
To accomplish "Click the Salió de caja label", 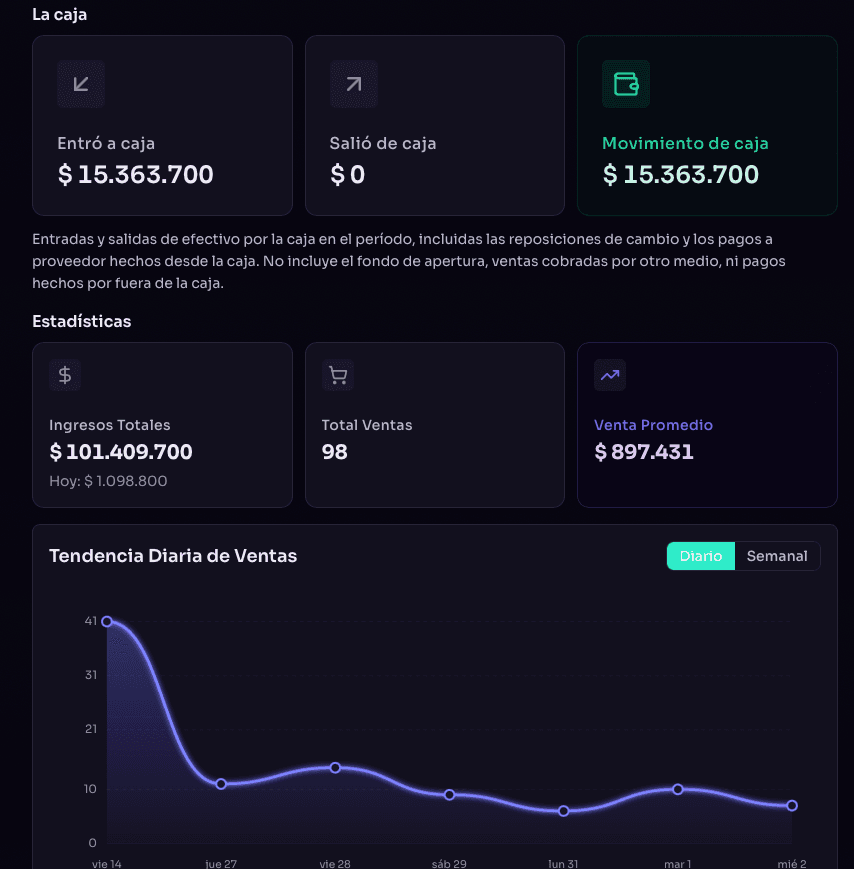I will 382,144.
